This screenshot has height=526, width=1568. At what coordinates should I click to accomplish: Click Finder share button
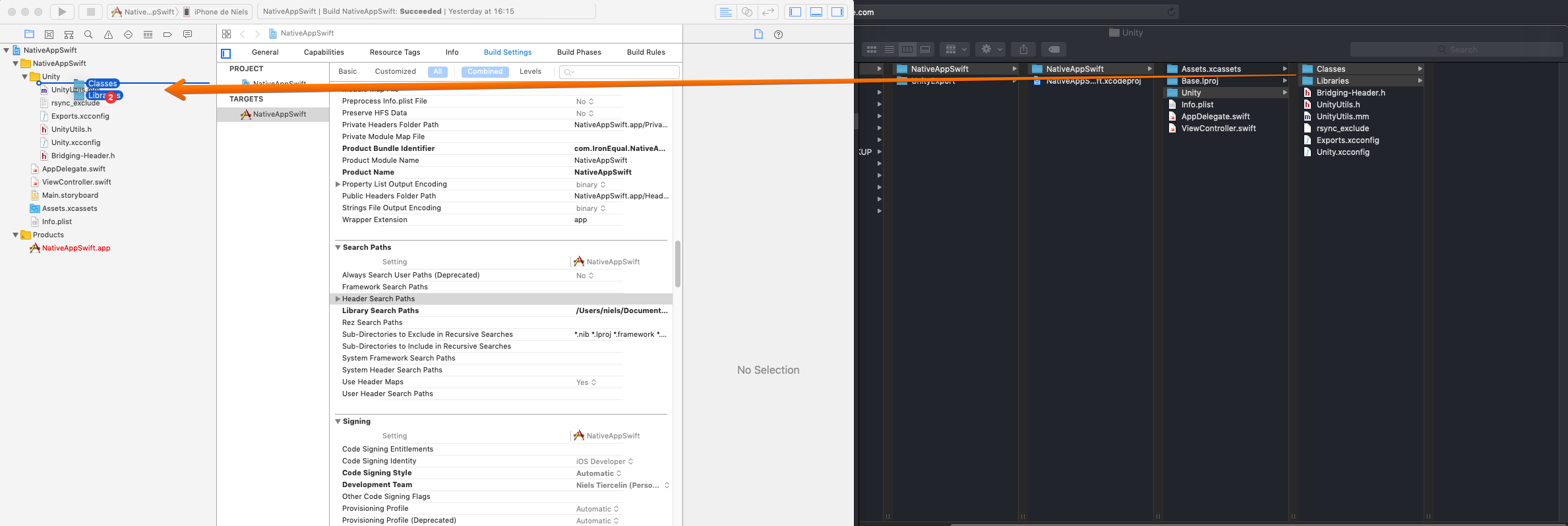point(1023,49)
